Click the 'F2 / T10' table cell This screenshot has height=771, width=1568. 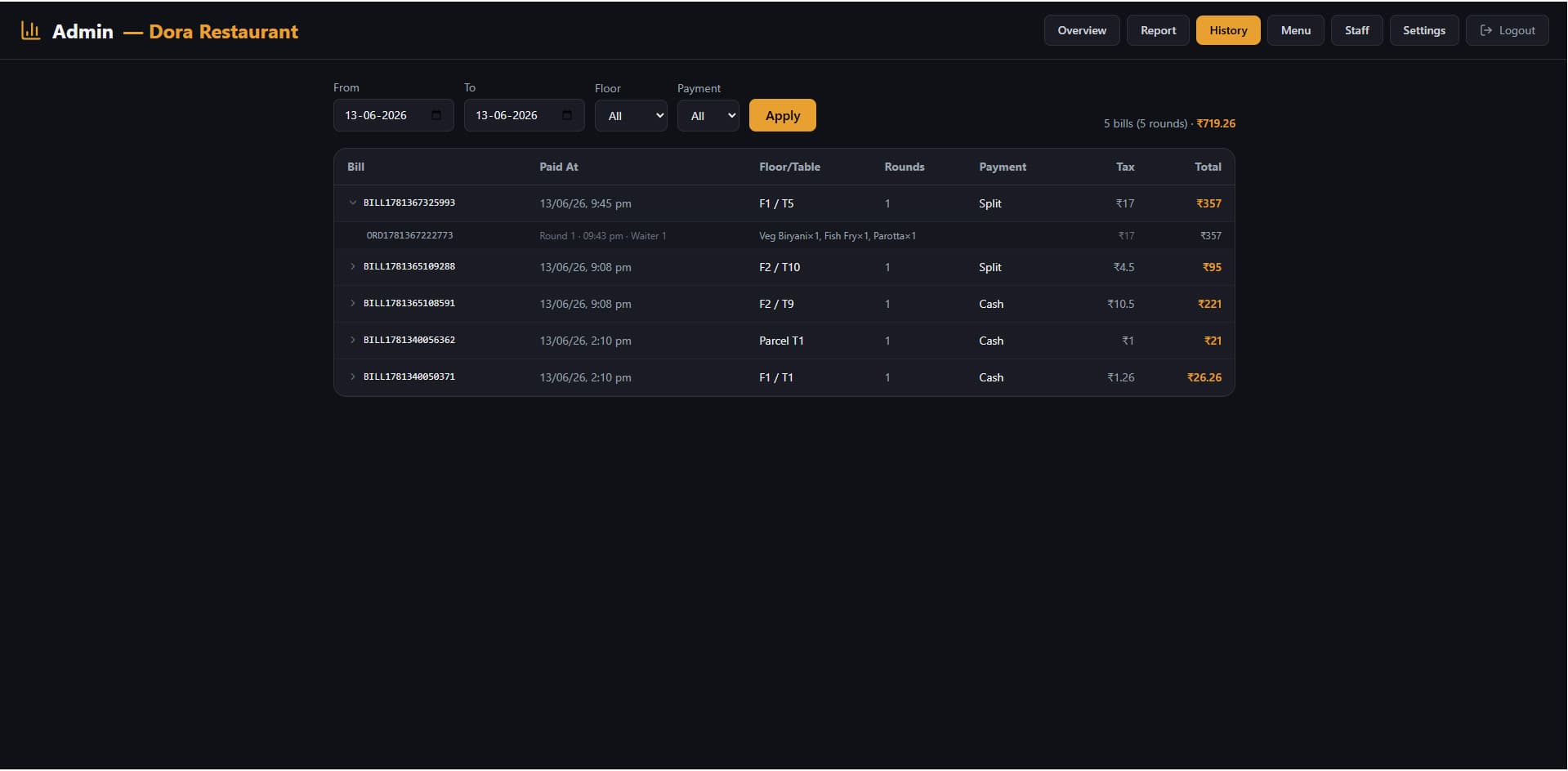780,267
